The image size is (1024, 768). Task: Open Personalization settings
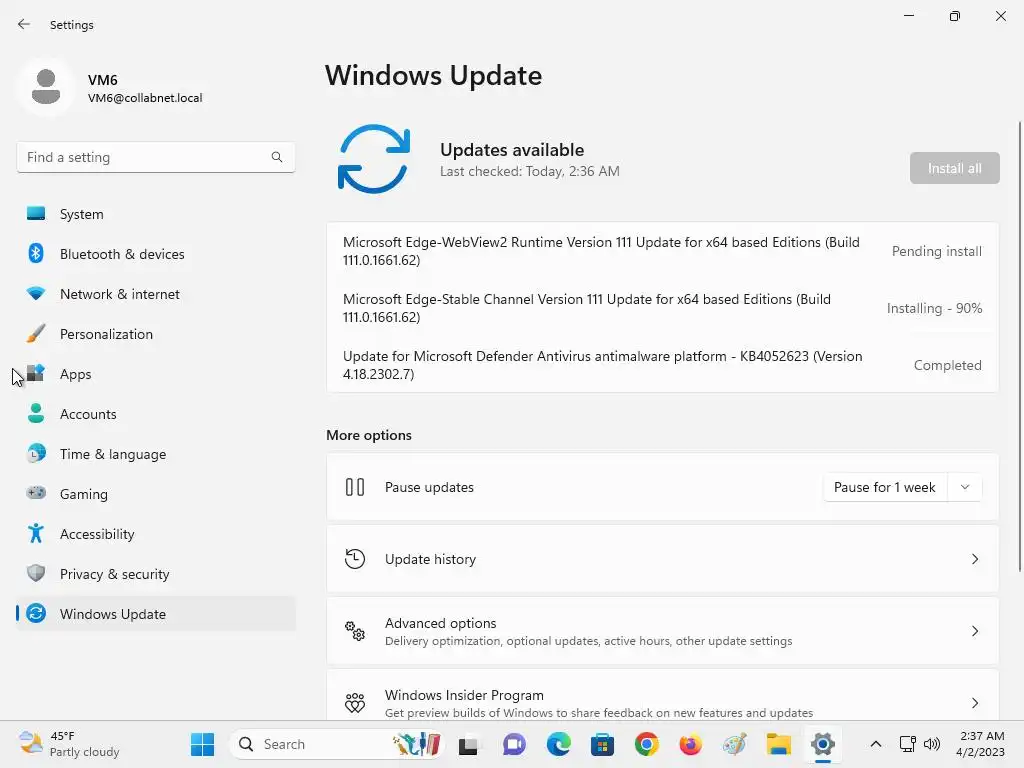pyautogui.click(x=155, y=334)
